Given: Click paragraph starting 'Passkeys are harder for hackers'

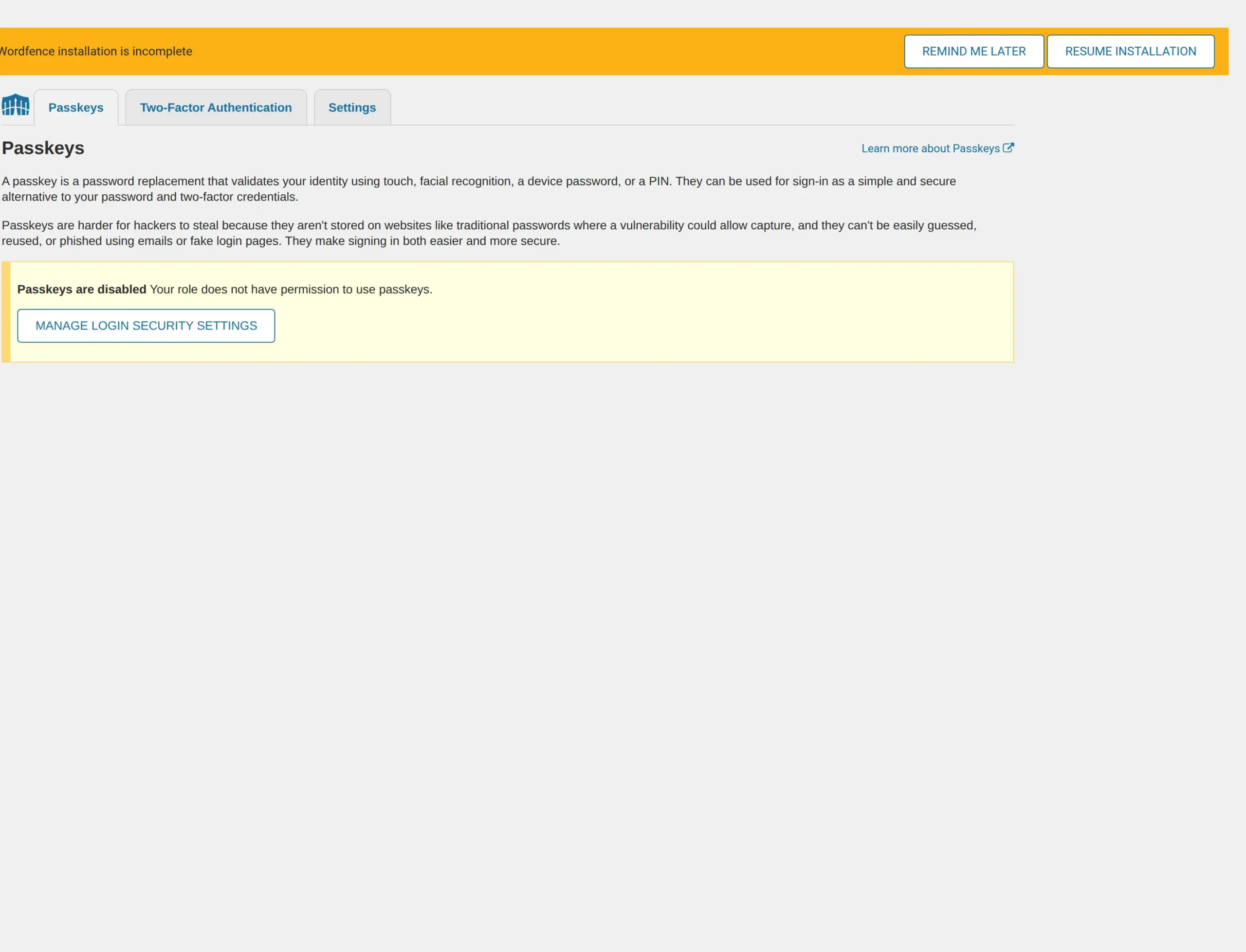Looking at the screenshot, I should click(x=489, y=233).
